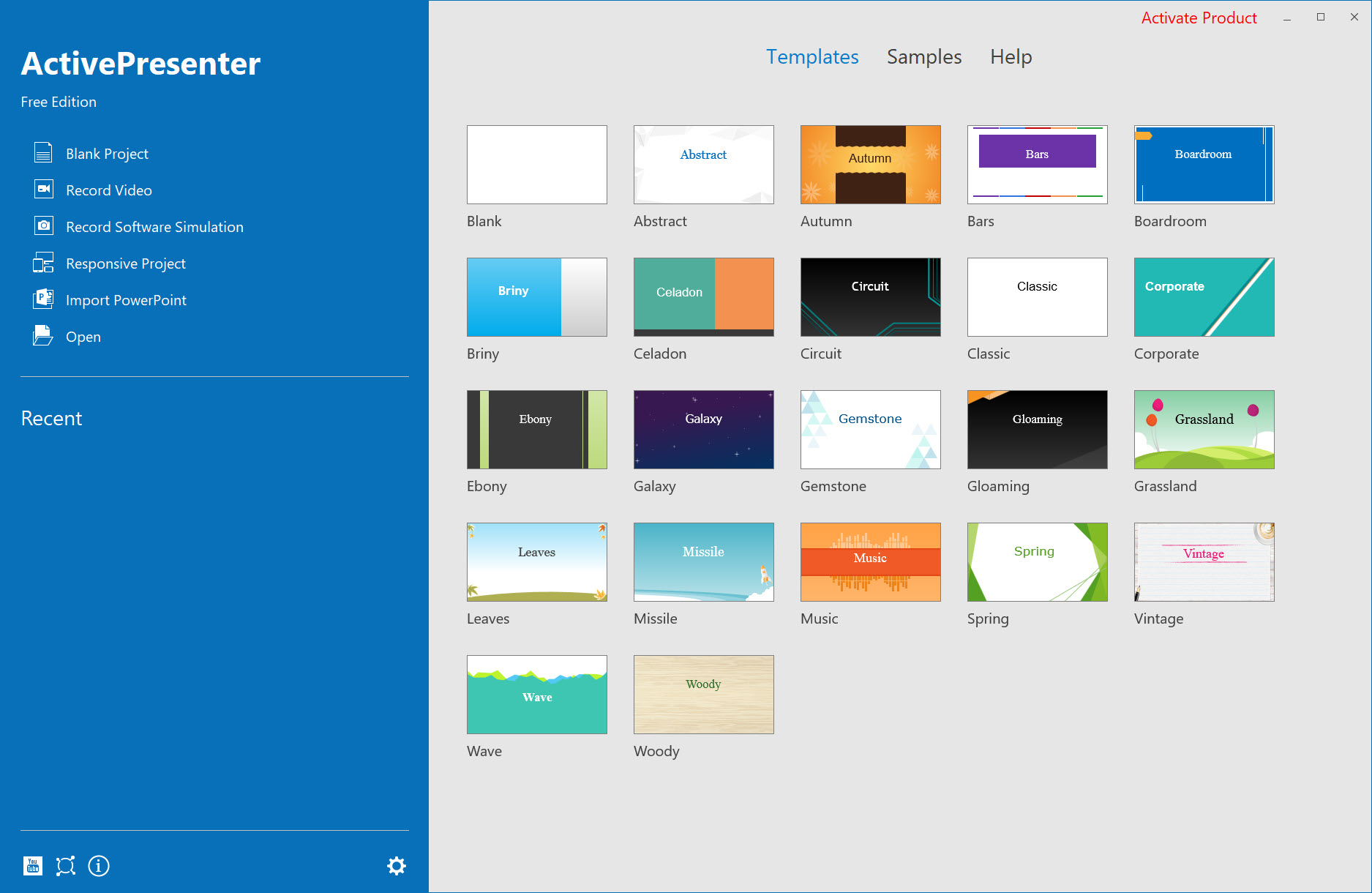Click the Blank Project document icon
Viewport: 1372px width, 893px height.
click(43, 153)
